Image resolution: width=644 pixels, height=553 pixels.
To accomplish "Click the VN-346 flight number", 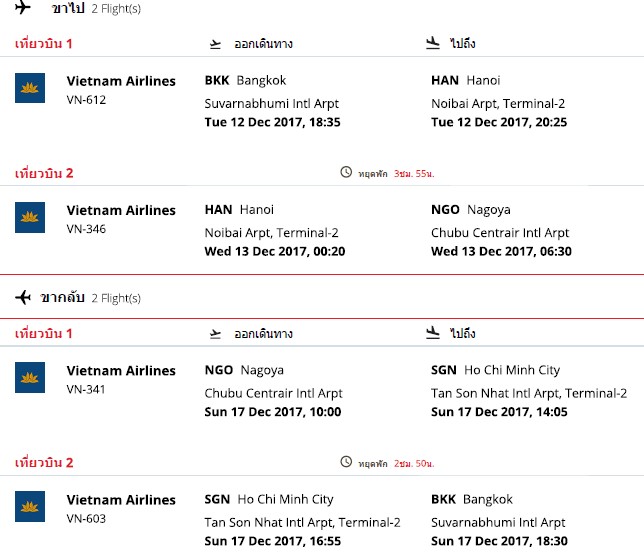I will pos(86,229).
